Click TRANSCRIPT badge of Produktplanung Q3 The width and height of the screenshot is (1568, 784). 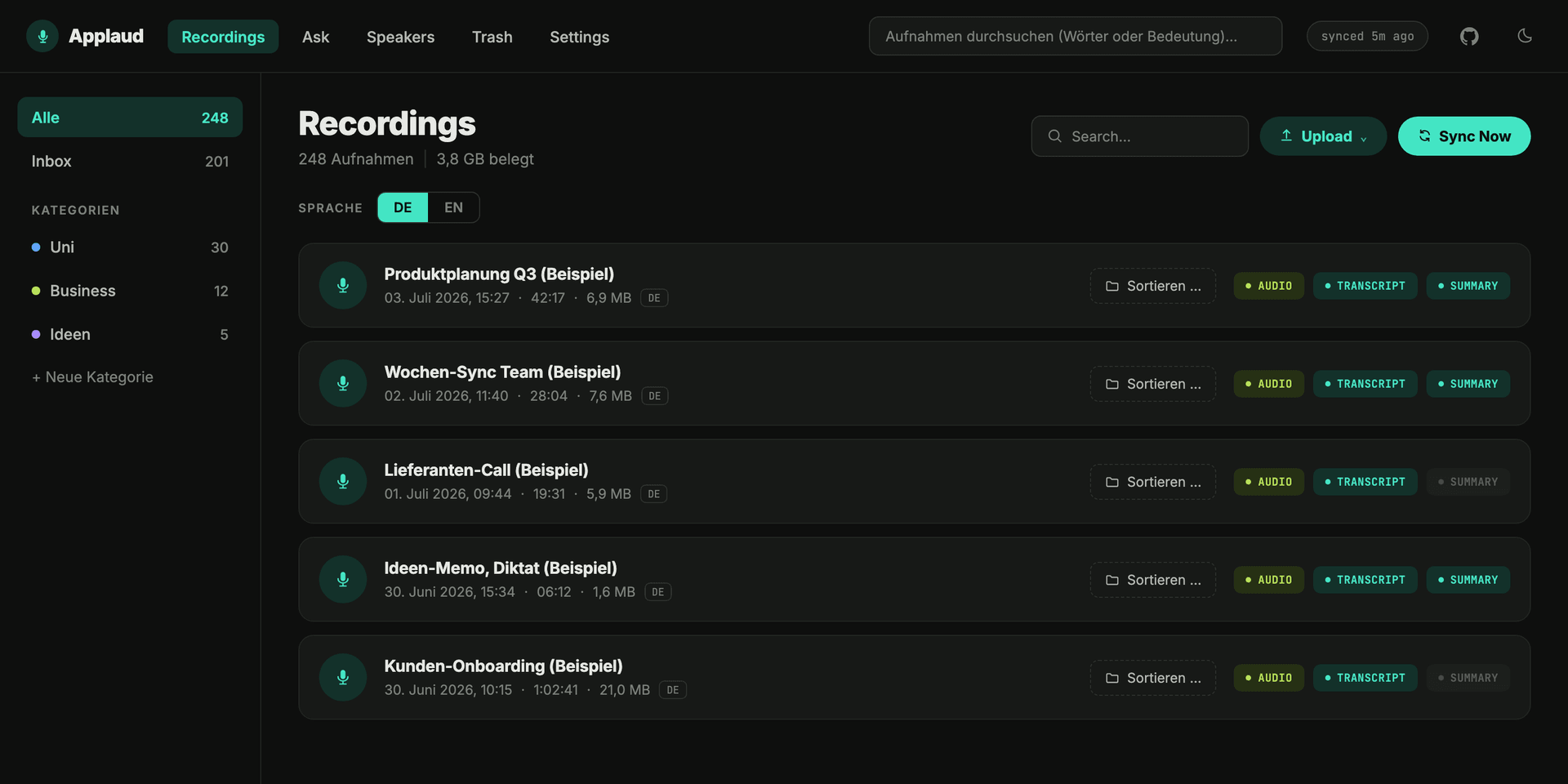point(1365,286)
